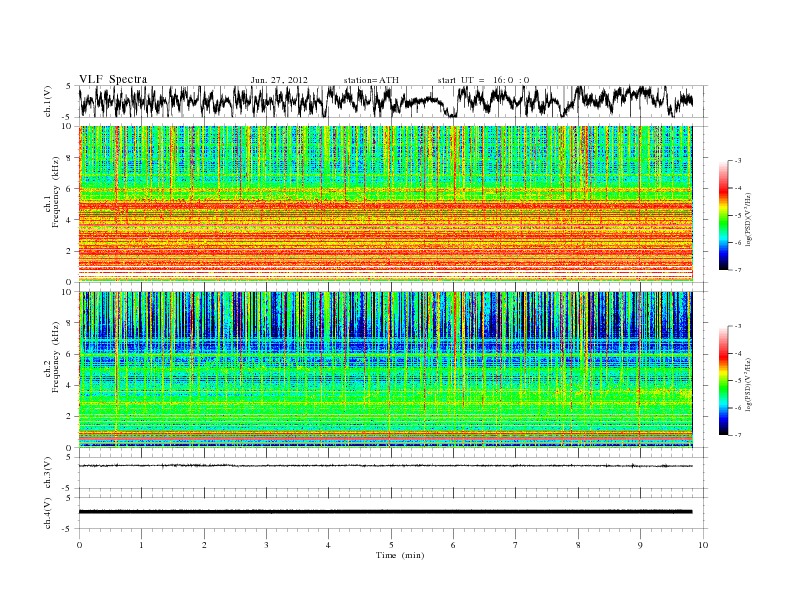Click the 'ch.3(V)' axis label

click(x=48, y=473)
